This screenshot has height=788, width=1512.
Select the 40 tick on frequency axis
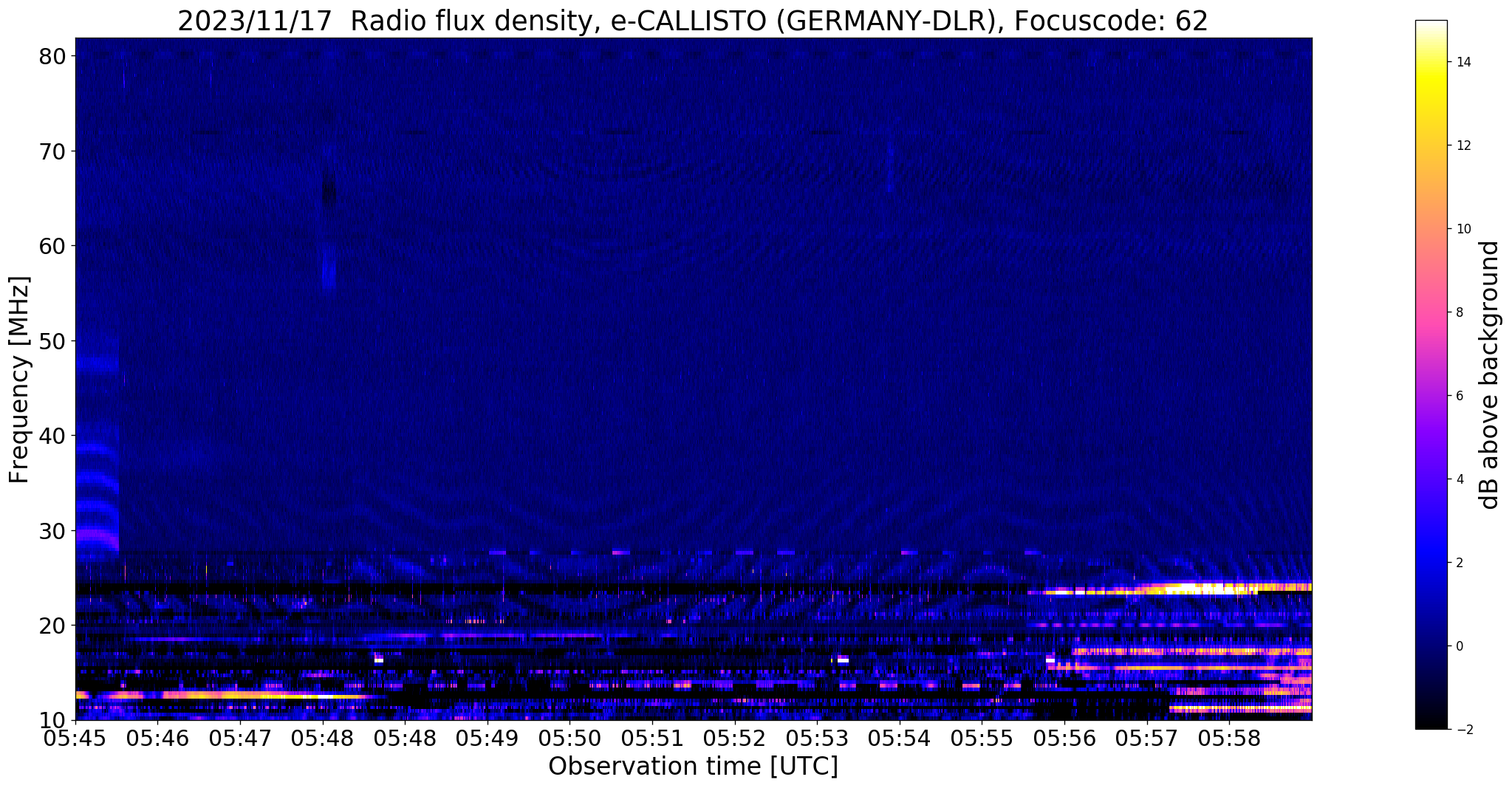click(52, 436)
